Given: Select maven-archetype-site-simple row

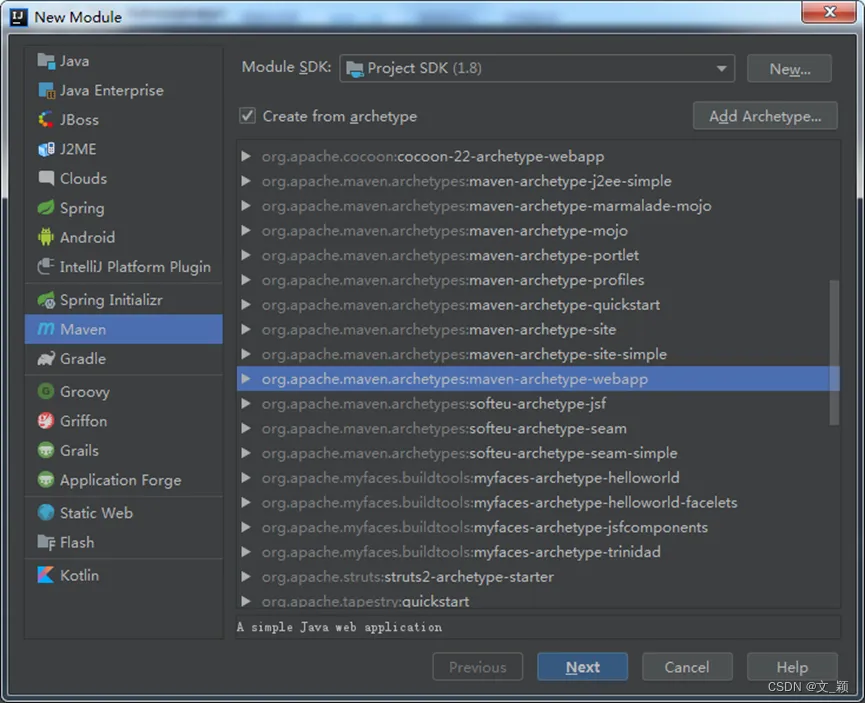Looking at the screenshot, I should 538,354.
